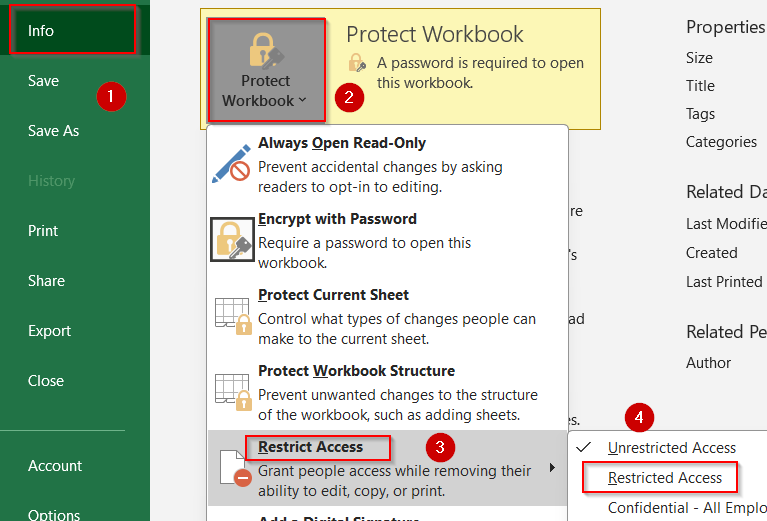Click the document minus icon for Restrict Access
Image resolution: width=767 pixels, height=521 pixels.
235,469
